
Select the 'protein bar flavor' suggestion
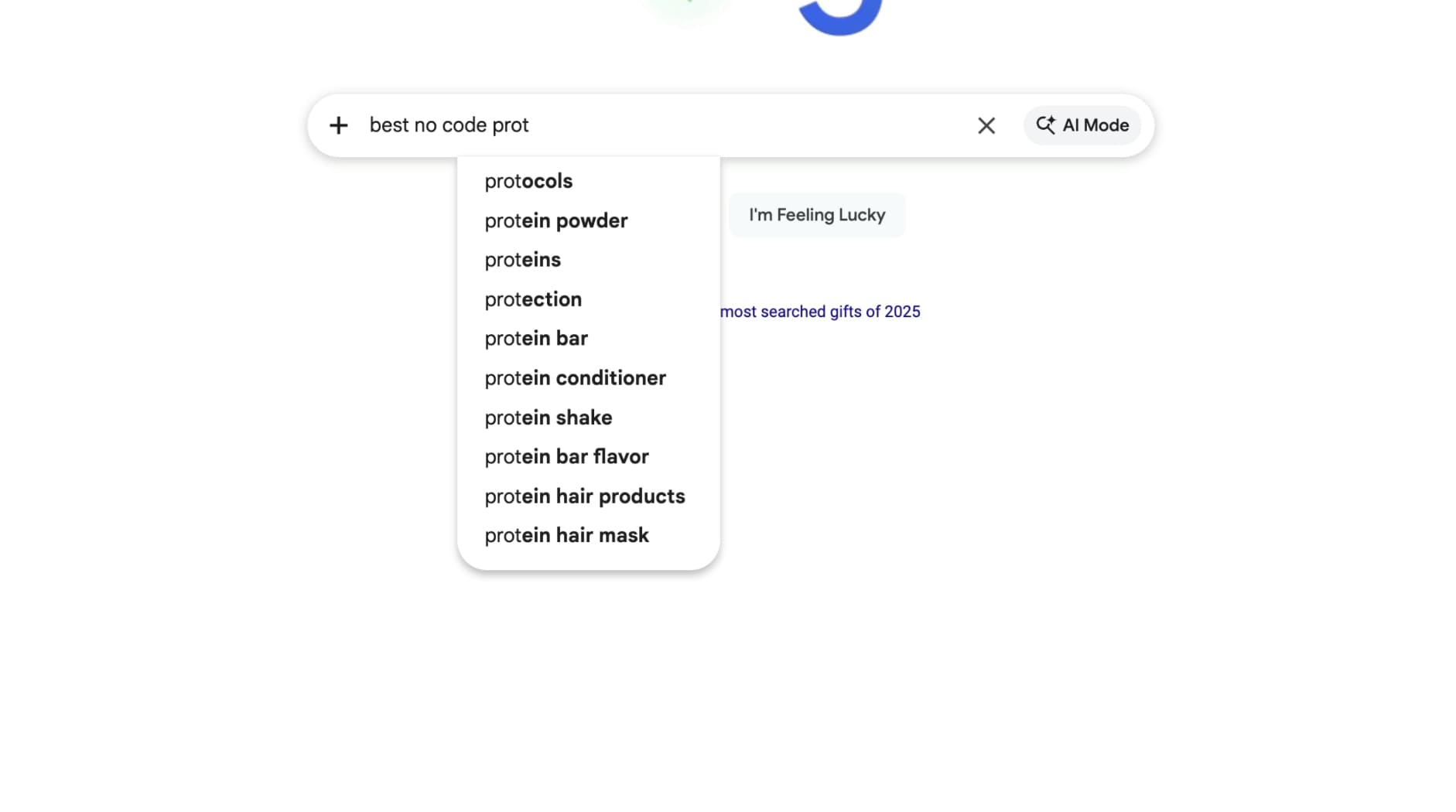click(566, 456)
